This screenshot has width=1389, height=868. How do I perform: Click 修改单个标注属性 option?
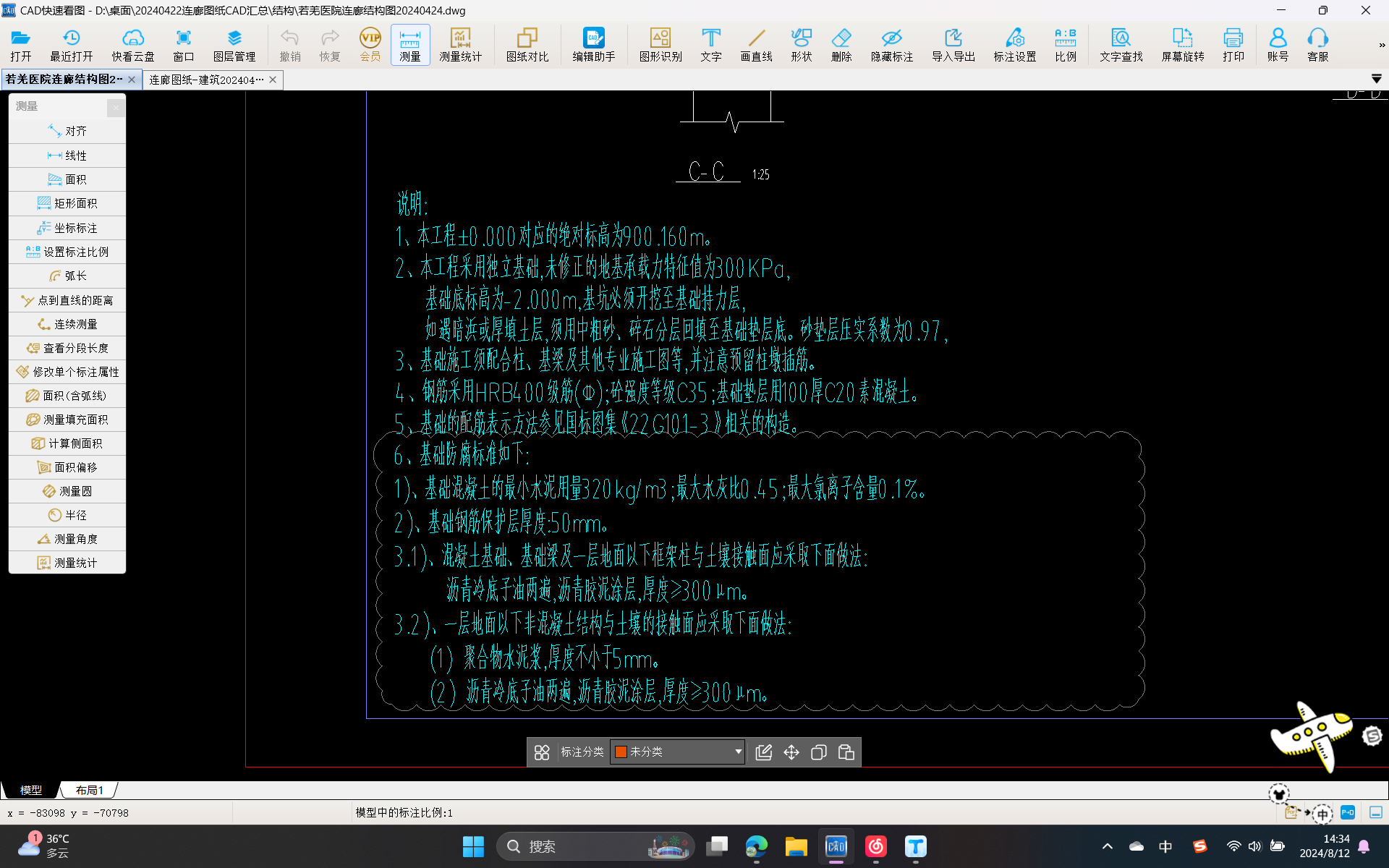(x=67, y=372)
